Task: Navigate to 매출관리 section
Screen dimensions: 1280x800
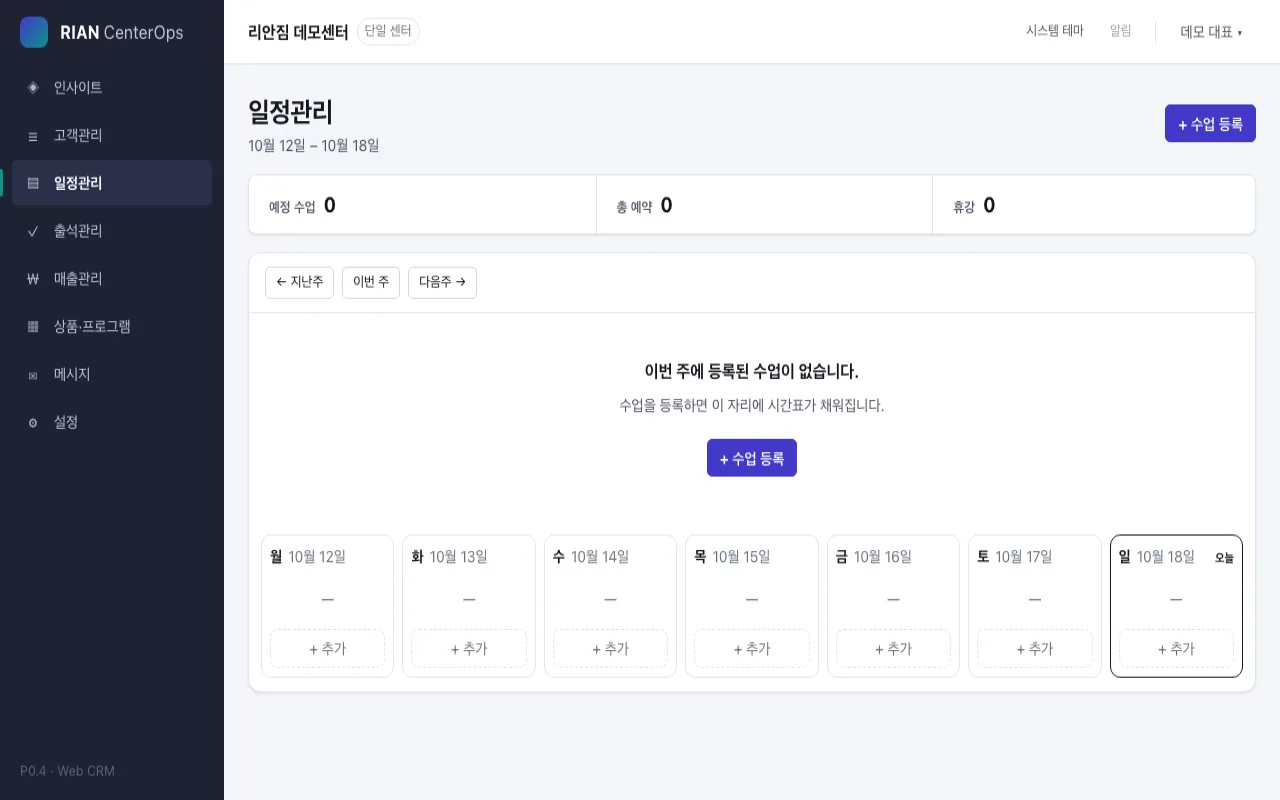Action: click(x=112, y=279)
